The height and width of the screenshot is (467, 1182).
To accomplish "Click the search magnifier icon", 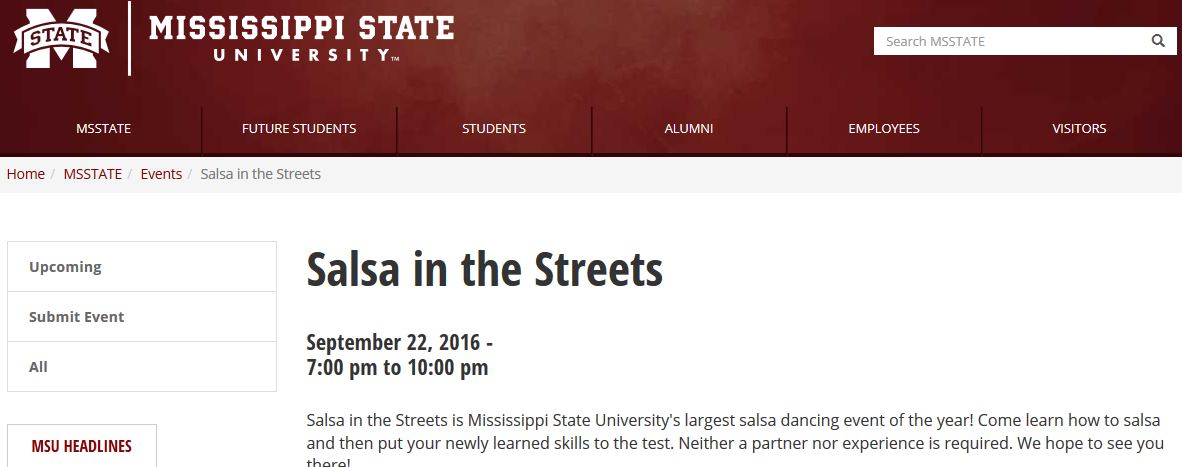I will point(1158,41).
